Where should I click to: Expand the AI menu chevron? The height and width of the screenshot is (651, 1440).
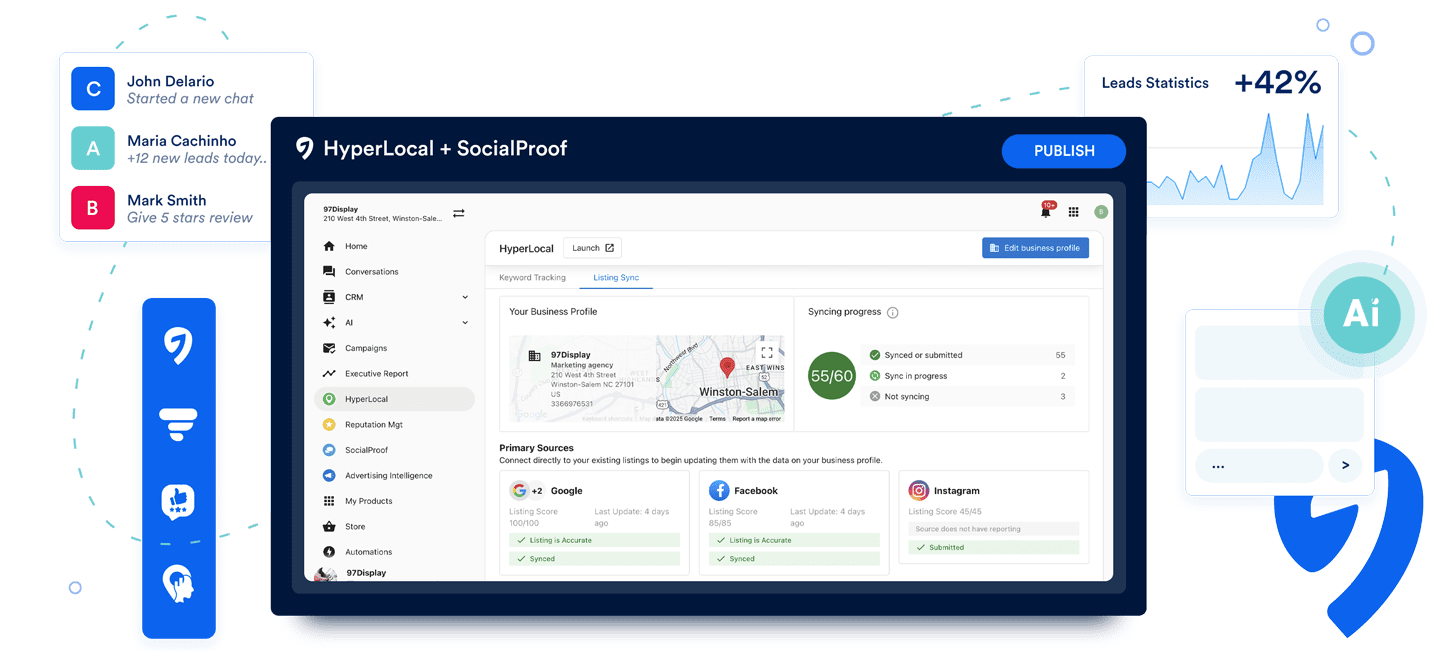(x=465, y=323)
